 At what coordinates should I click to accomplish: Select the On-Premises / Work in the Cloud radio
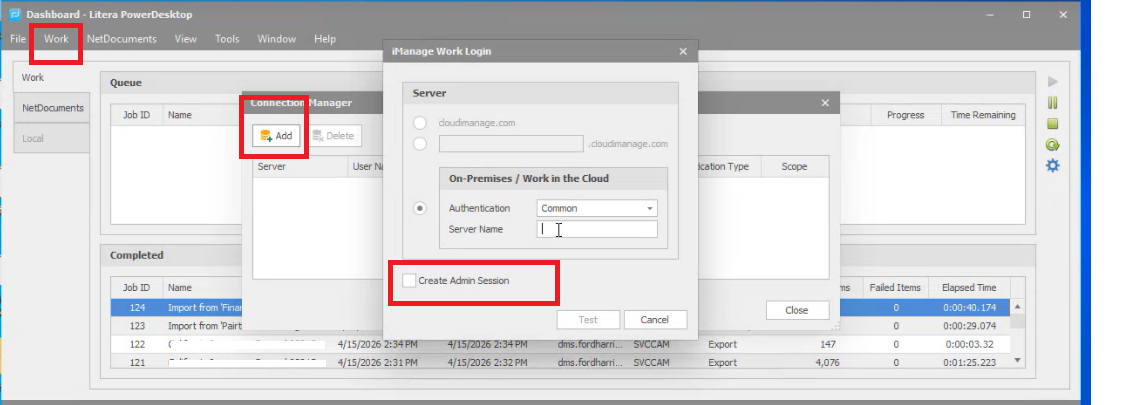(x=420, y=208)
